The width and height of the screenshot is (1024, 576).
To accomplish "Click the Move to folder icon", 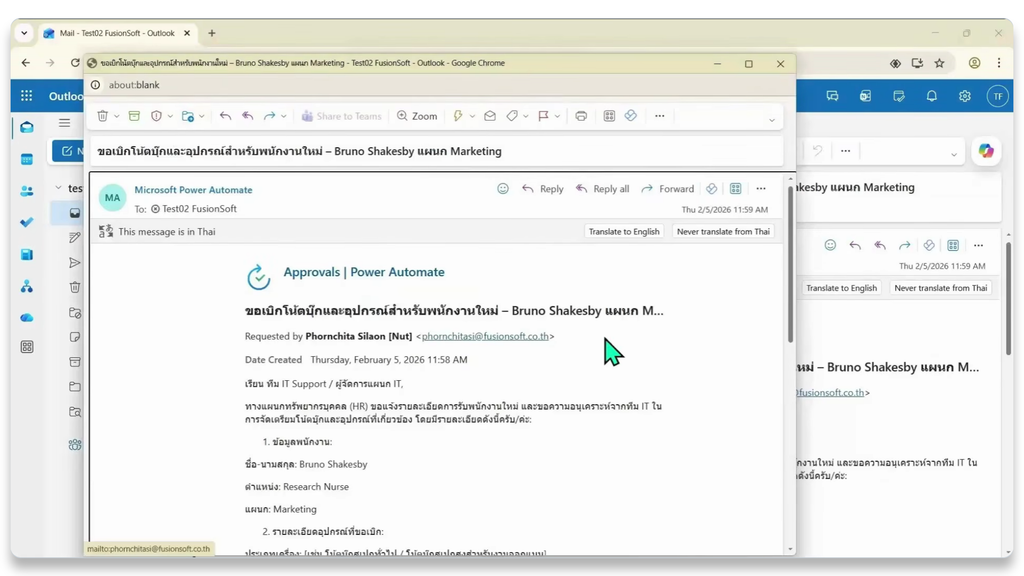I will pos(188,116).
